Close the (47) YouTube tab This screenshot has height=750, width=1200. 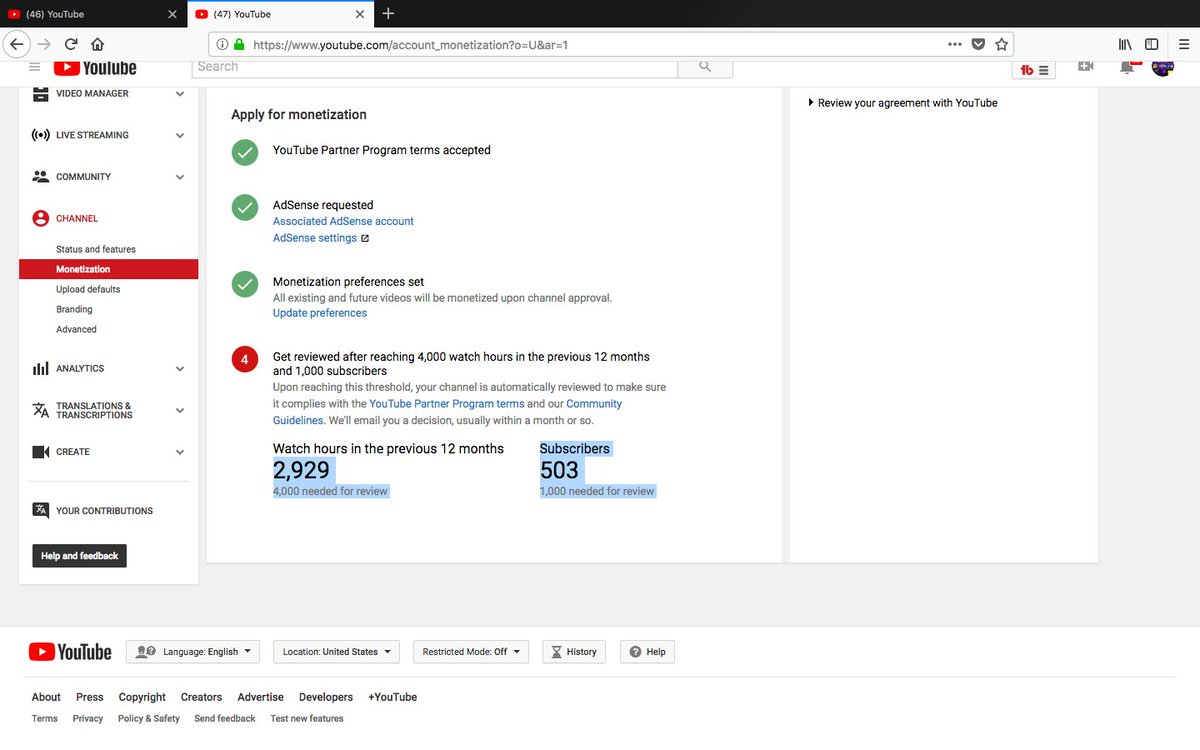(x=361, y=14)
